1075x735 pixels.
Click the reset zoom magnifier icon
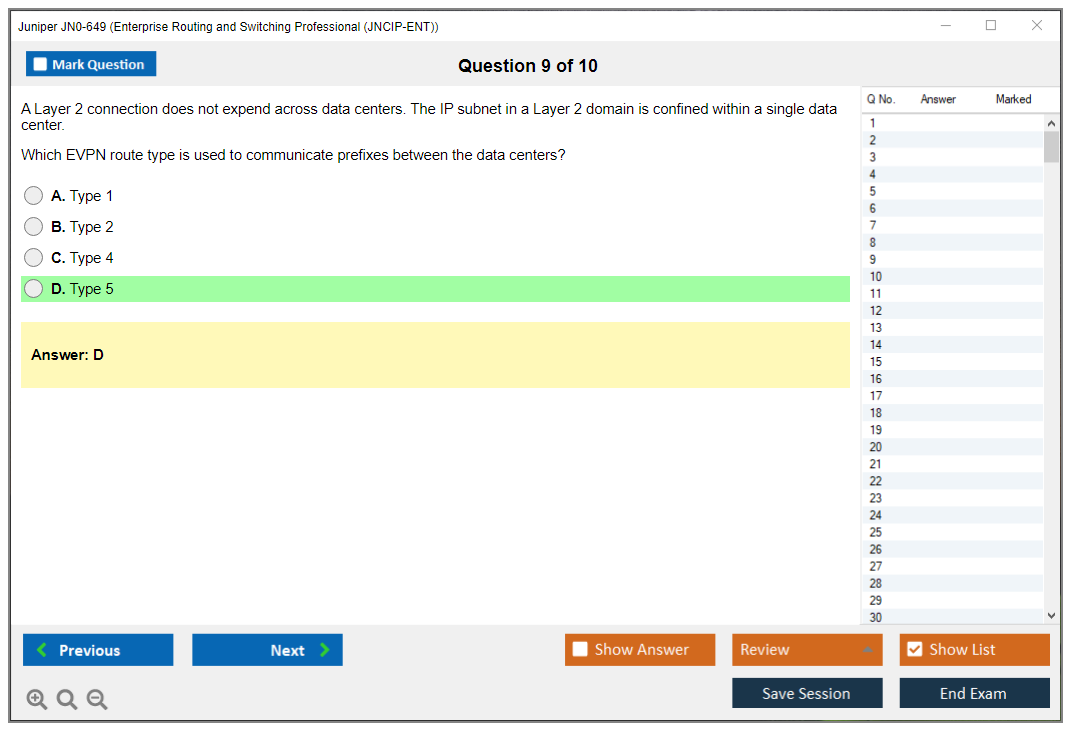pos(67,700)
